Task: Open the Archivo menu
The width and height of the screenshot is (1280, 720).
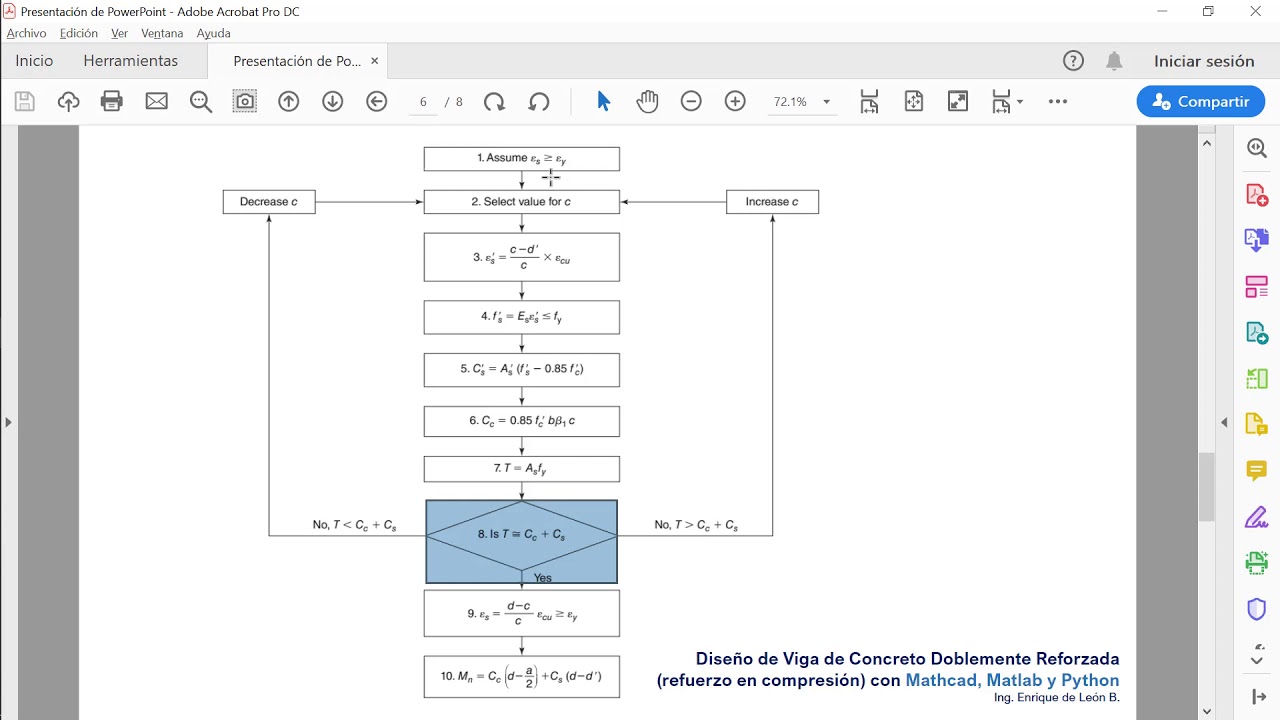Action: 26,33
